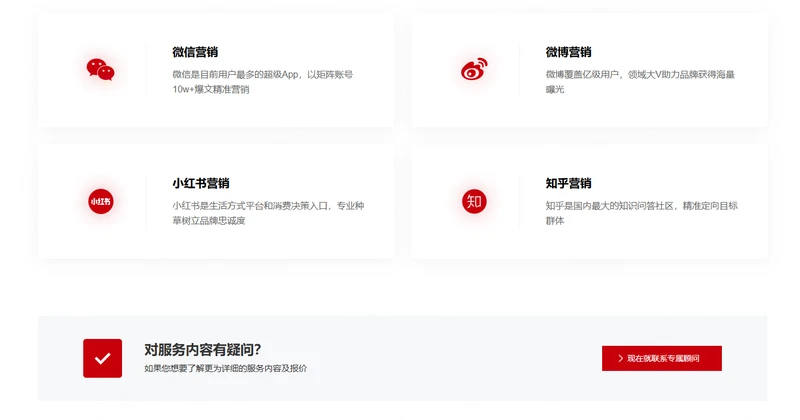Open the 知乎营销 heading
The image size is (800, 420).
coord(568,183)
